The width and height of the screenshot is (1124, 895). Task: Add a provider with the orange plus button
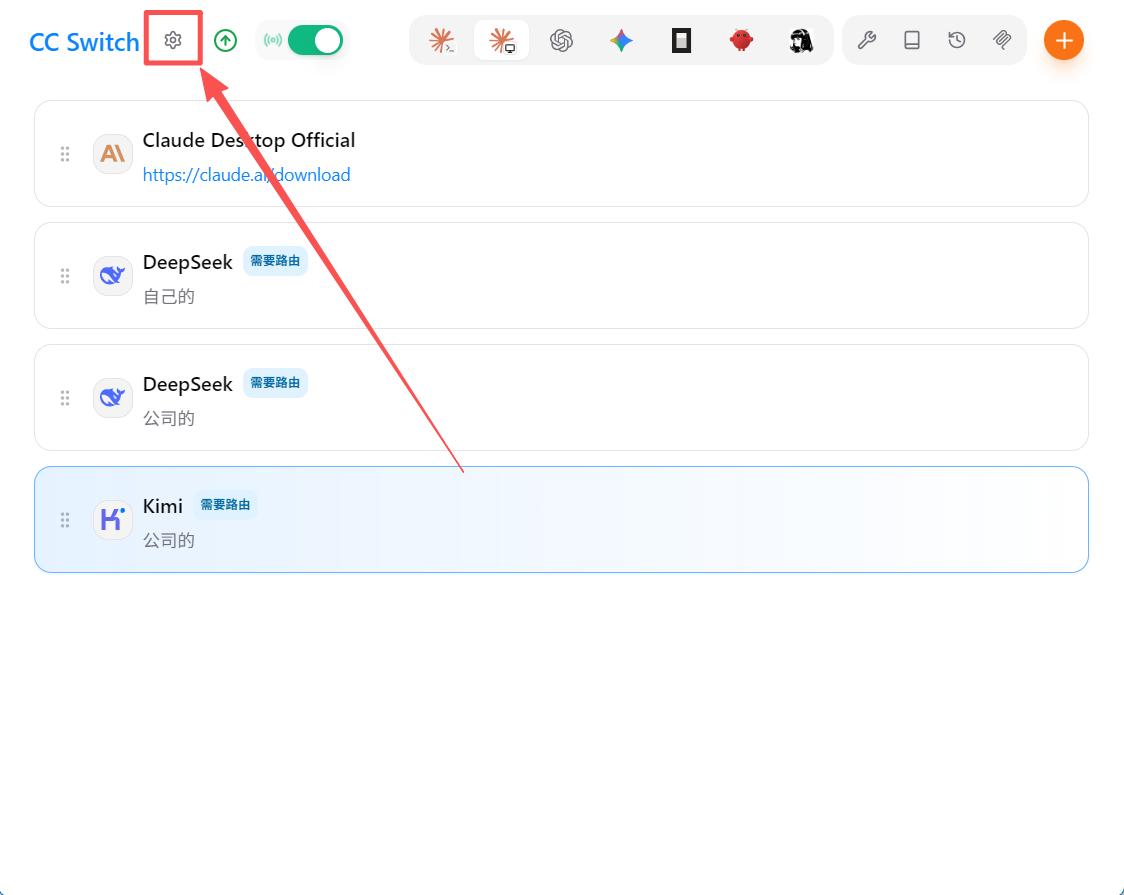coord(1064,40)
